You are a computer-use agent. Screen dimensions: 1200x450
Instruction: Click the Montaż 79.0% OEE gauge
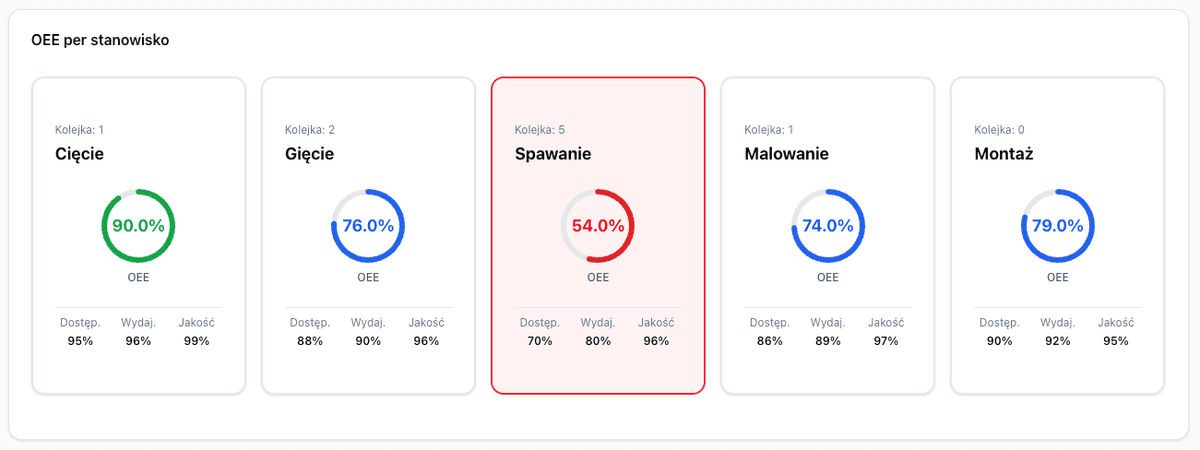click(1058, 226)
